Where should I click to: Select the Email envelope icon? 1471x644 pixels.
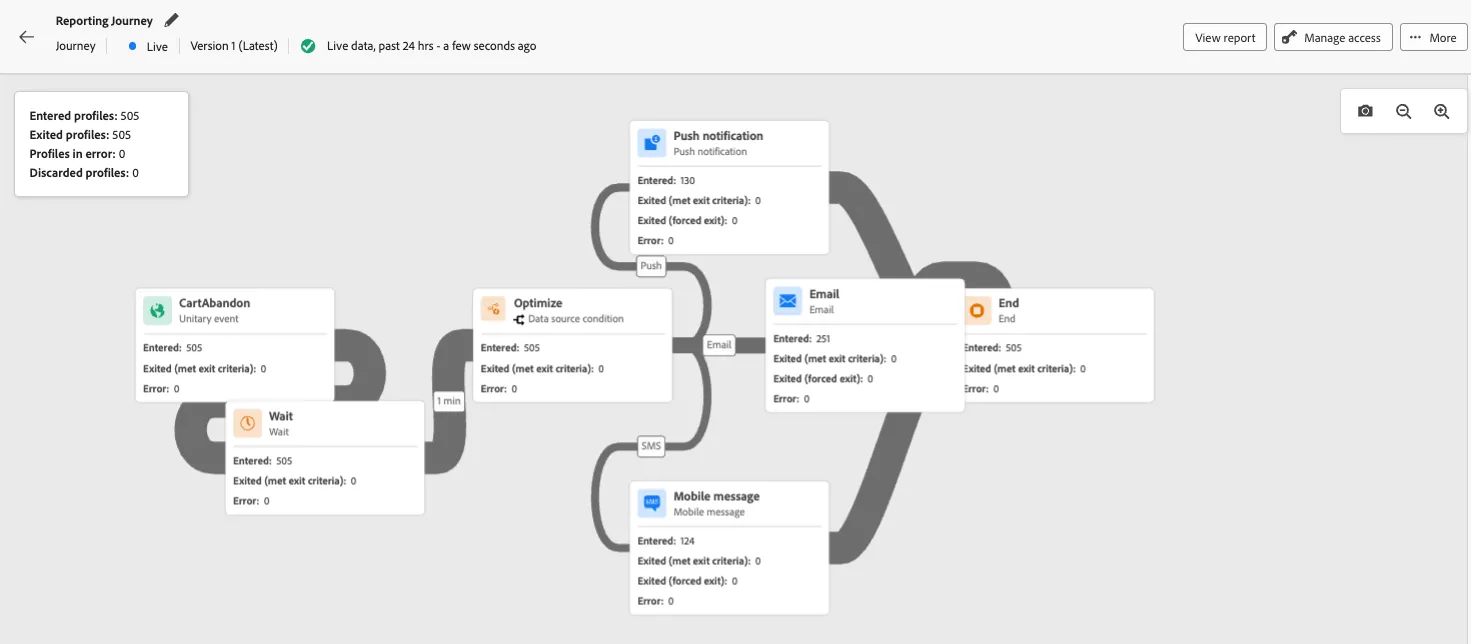coord(788,301)
